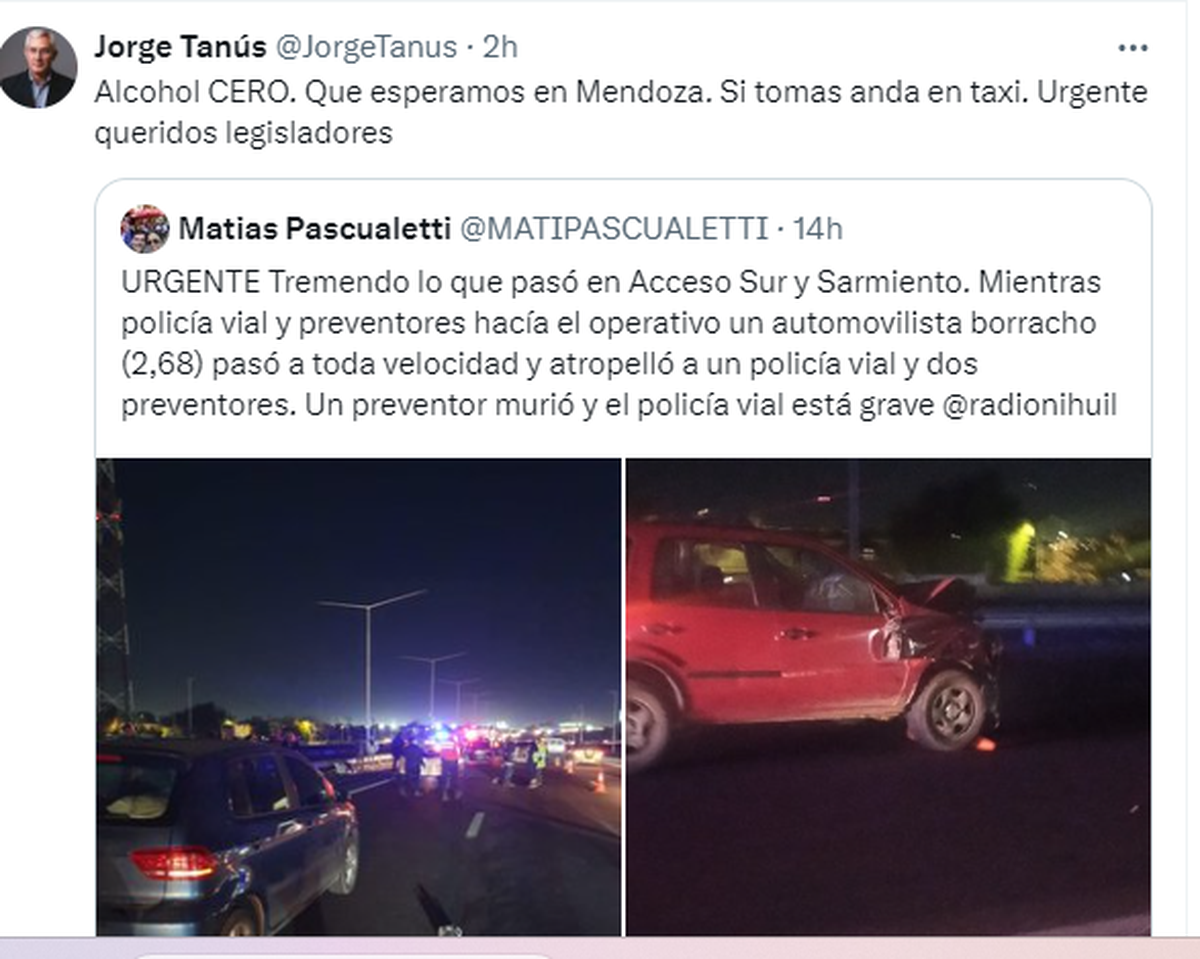The width and height of the screenshot is (1200, 959).
Task: Open quoted tweet text beginning URGENTE Tremendo
Action: tap(619, 344)
